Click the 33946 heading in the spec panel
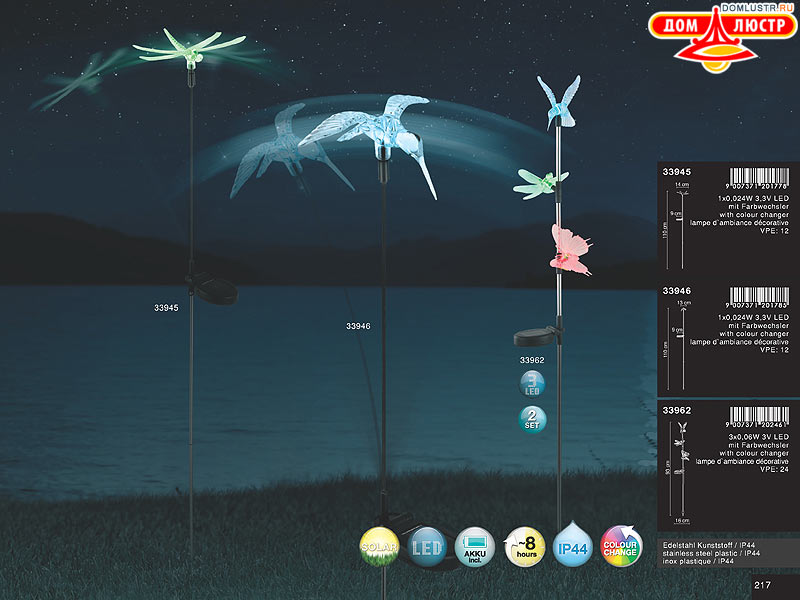 (677, 291)
